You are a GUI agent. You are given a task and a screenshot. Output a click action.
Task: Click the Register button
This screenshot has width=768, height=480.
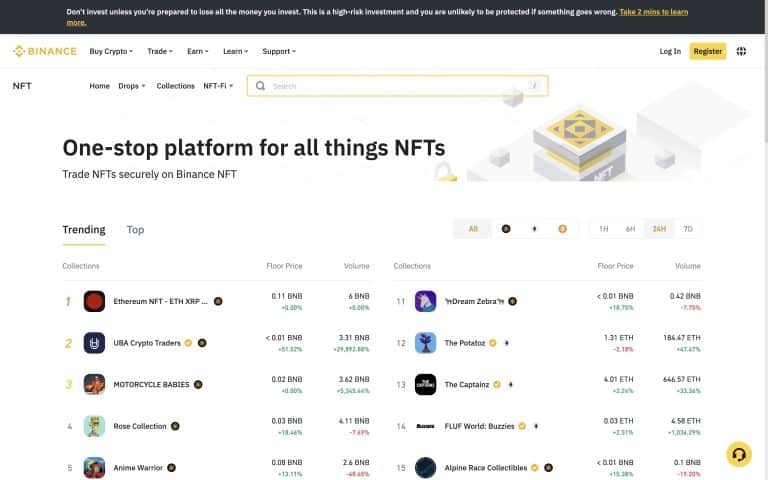point(708,51)
